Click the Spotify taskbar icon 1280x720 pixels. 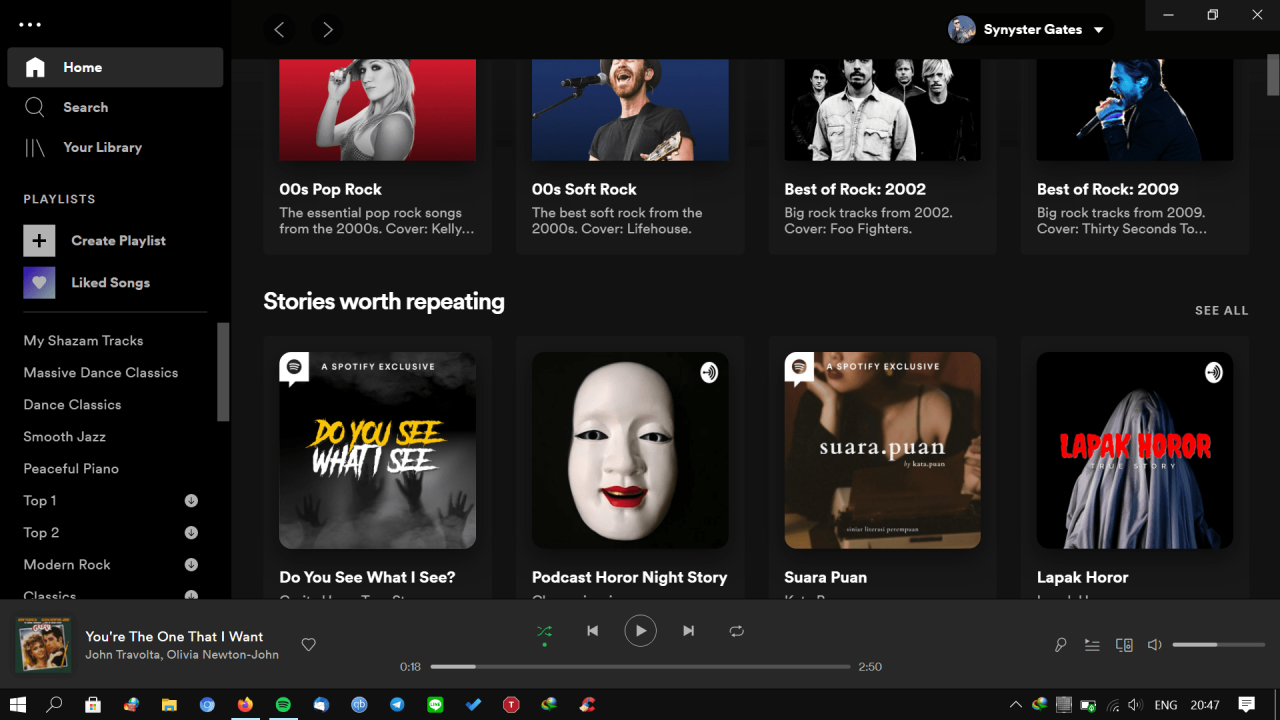pos(283,704)
